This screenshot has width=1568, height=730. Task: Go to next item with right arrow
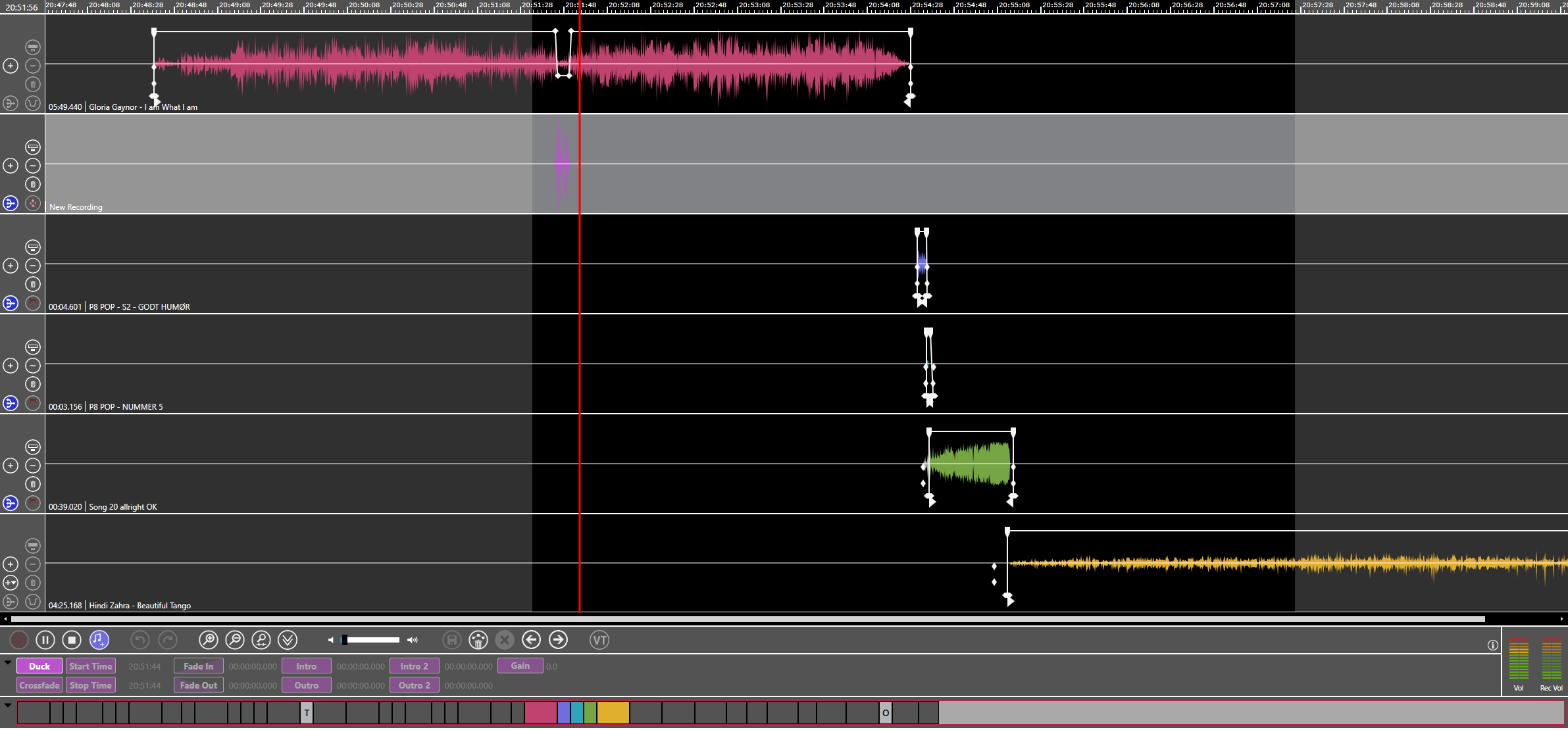point(558,640)
